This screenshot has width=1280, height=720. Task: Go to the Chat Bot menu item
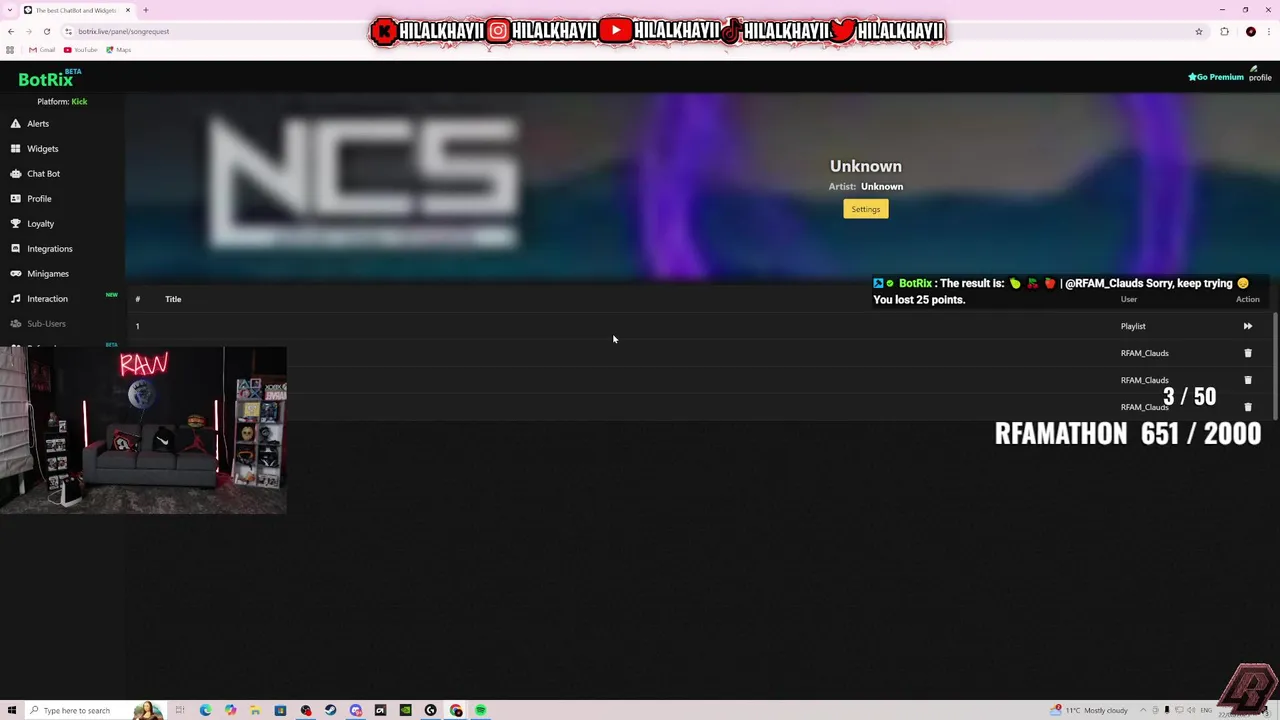coord(44,174)
